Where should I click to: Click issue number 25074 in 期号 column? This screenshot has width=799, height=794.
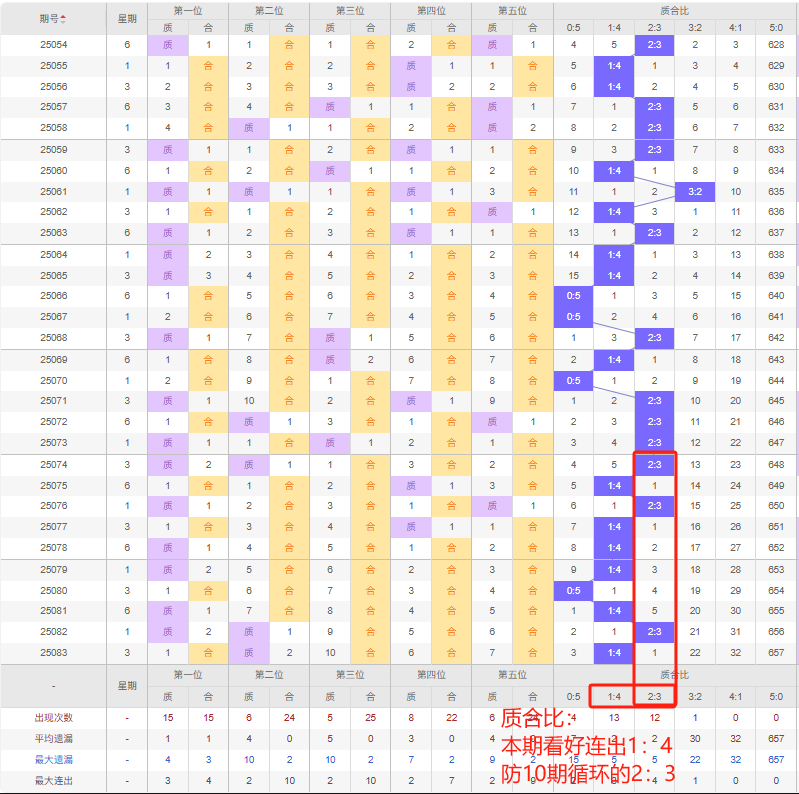(54, 464)
